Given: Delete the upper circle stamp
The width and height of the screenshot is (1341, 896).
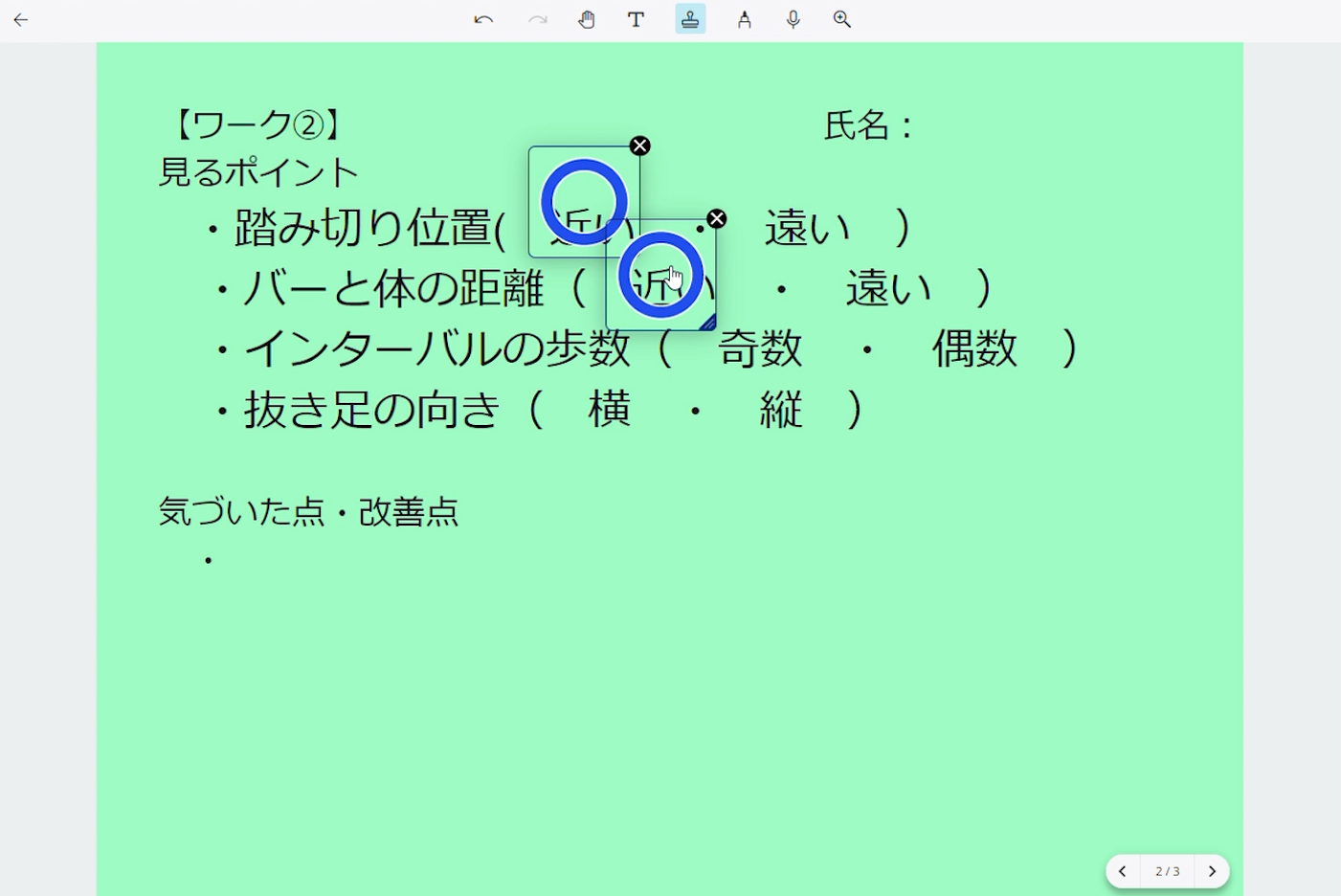Looking at the screenshot, I should (640, 146).
